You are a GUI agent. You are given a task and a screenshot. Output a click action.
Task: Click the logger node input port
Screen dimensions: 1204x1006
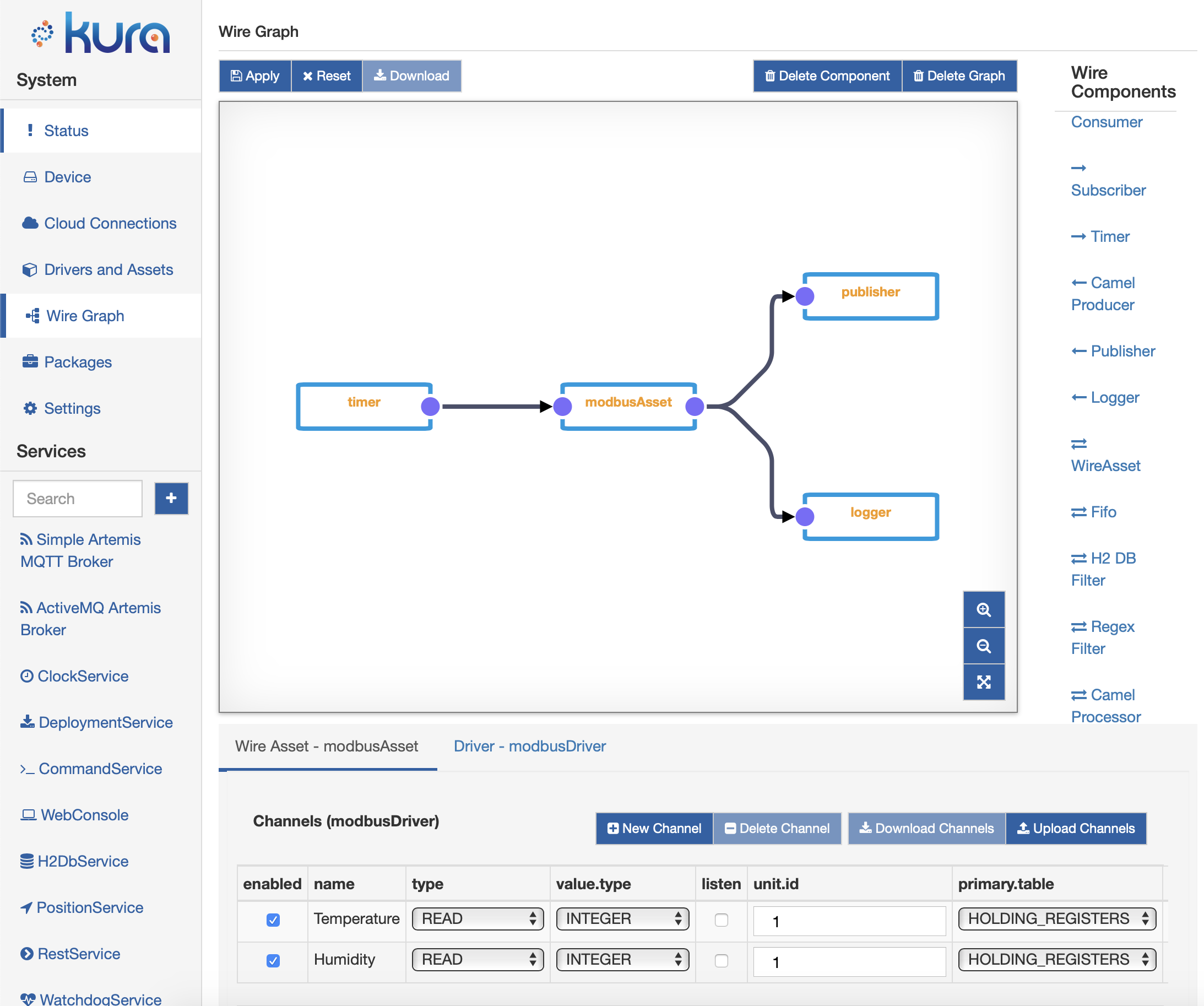(x=805, y=516)
